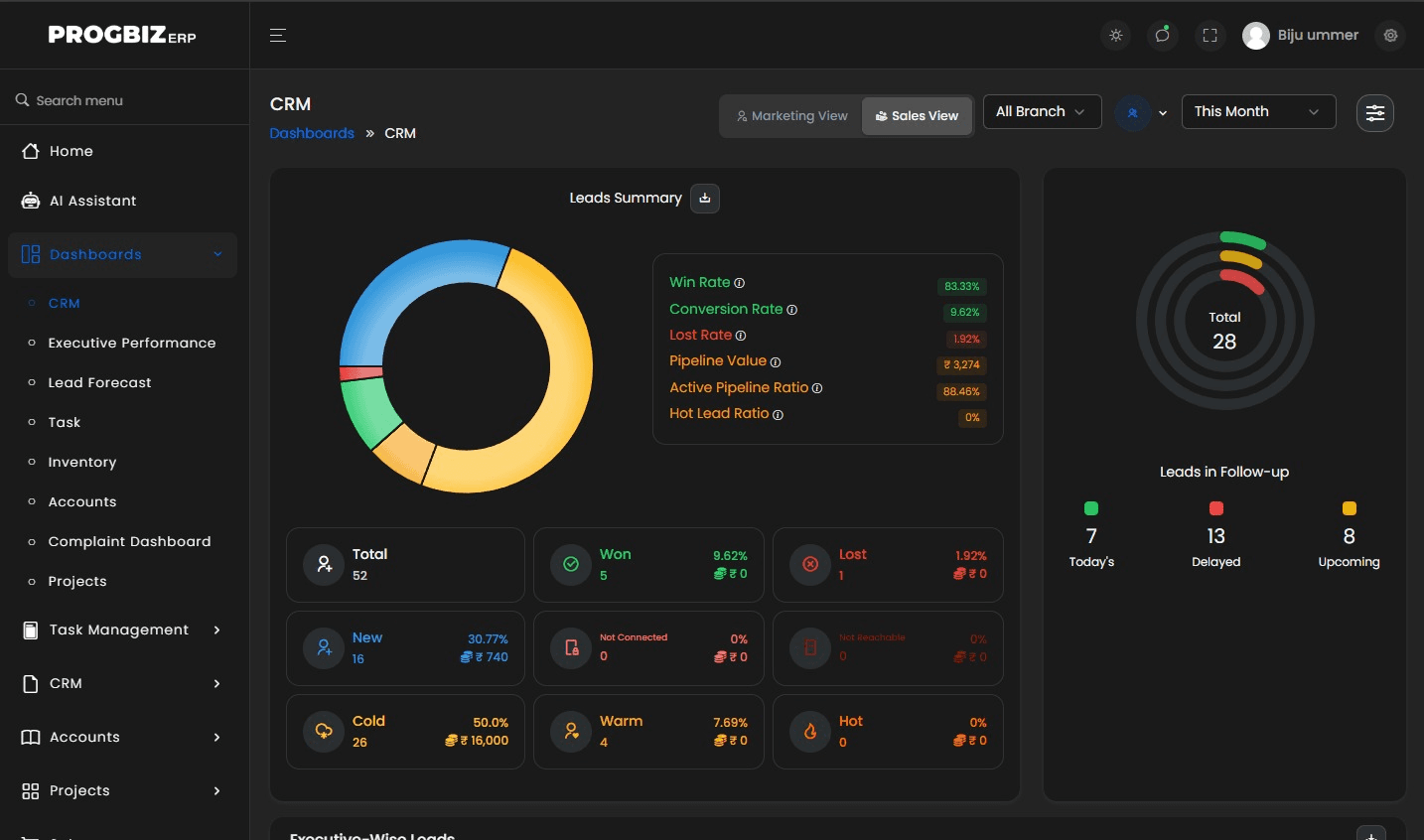This screenshot has width=1424, height=840.
Task: Download the Leads Summary chart
Action: [705, 199]
